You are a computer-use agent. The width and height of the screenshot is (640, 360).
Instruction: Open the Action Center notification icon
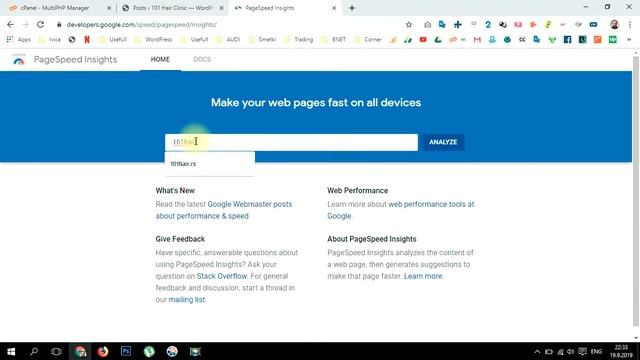click(582, 352)
